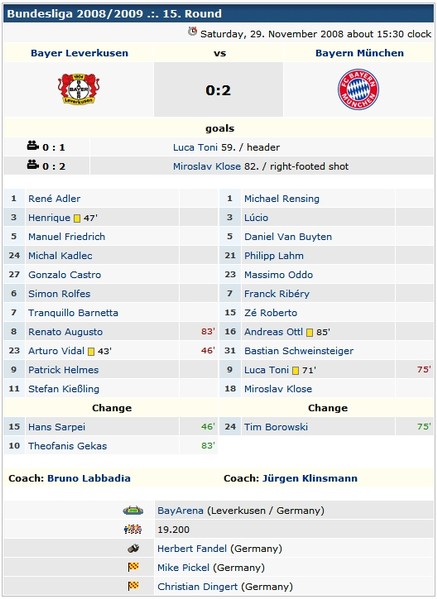Open goal scorer Miroslav Klose link
This screenshot has width=437, height=599.
207,167
